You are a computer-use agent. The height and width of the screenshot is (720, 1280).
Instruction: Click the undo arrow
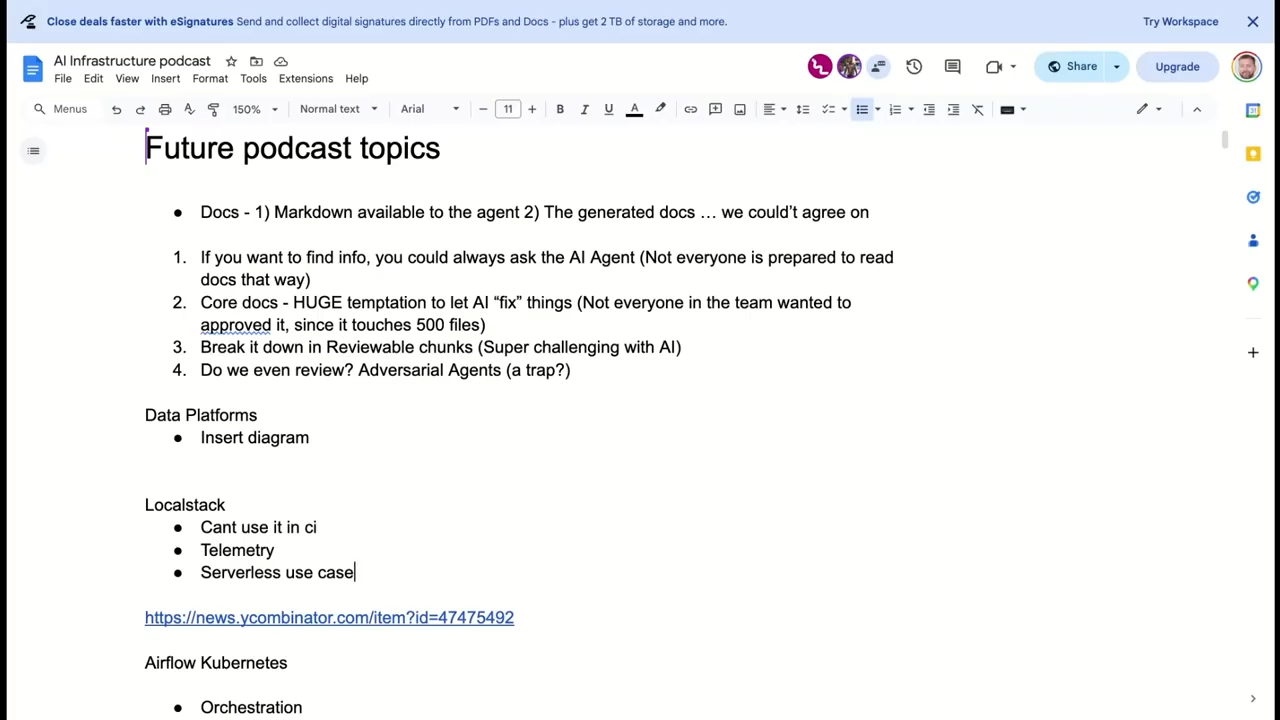point(116,109)
